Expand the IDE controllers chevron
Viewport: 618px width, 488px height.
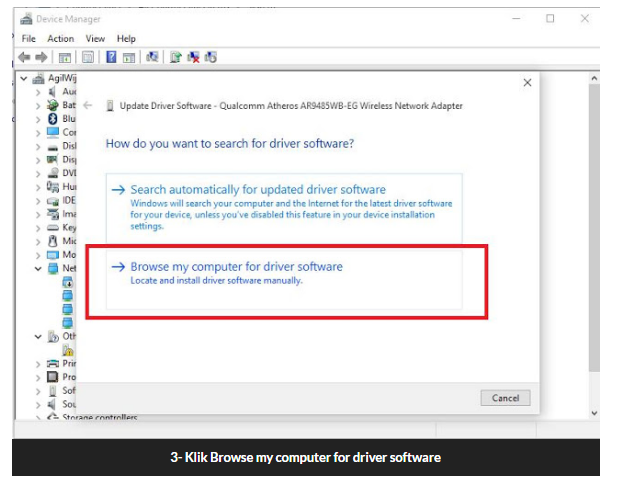(38, 201)
